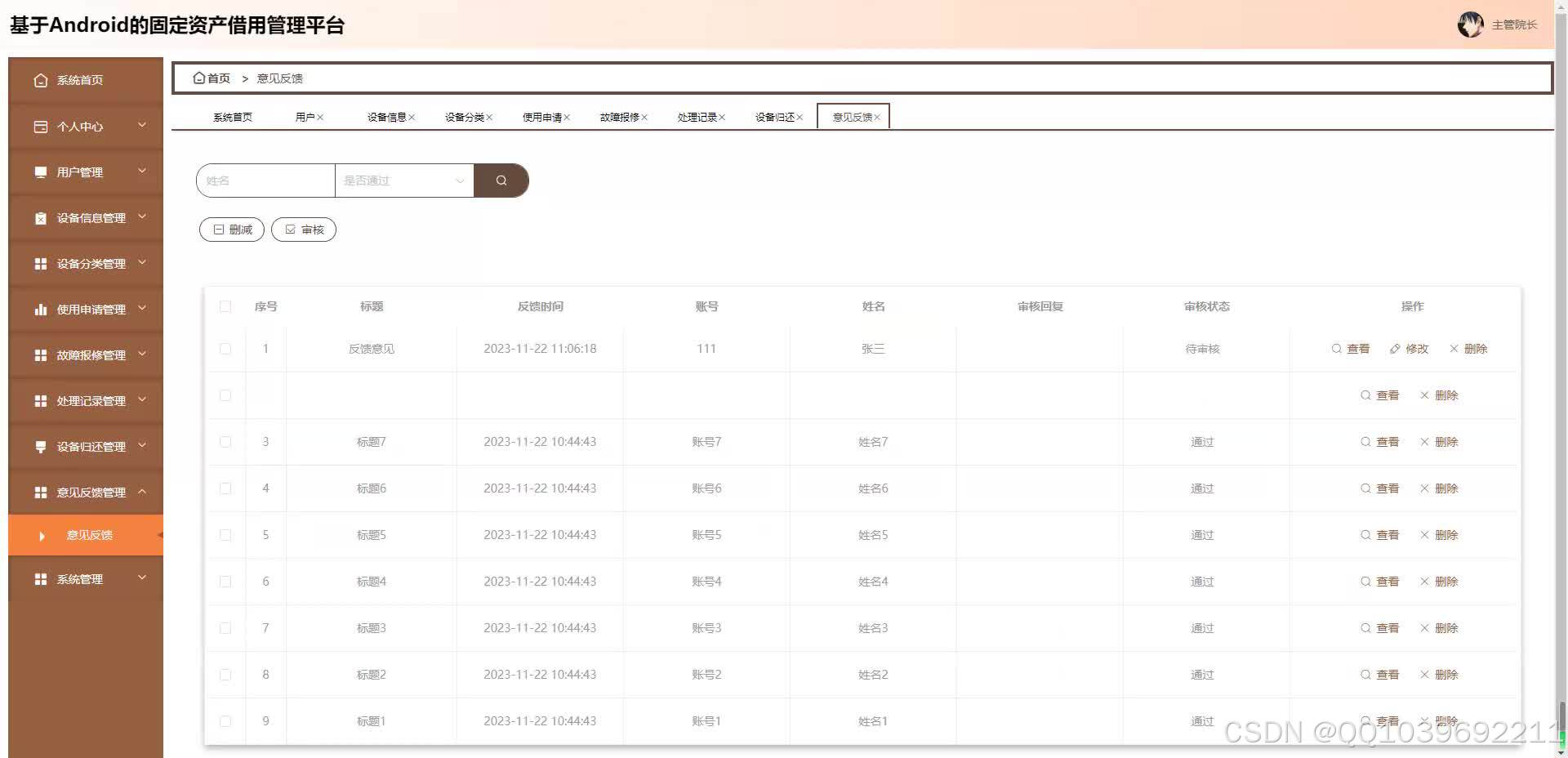Check the 标题5 row checkbox
The image size is (1568, 758).
225,535
